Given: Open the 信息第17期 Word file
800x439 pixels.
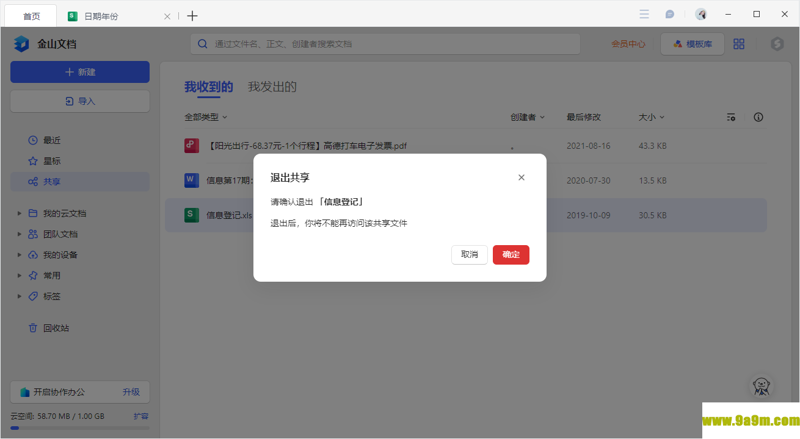Looking at the screenshot, I should (229, 181).
